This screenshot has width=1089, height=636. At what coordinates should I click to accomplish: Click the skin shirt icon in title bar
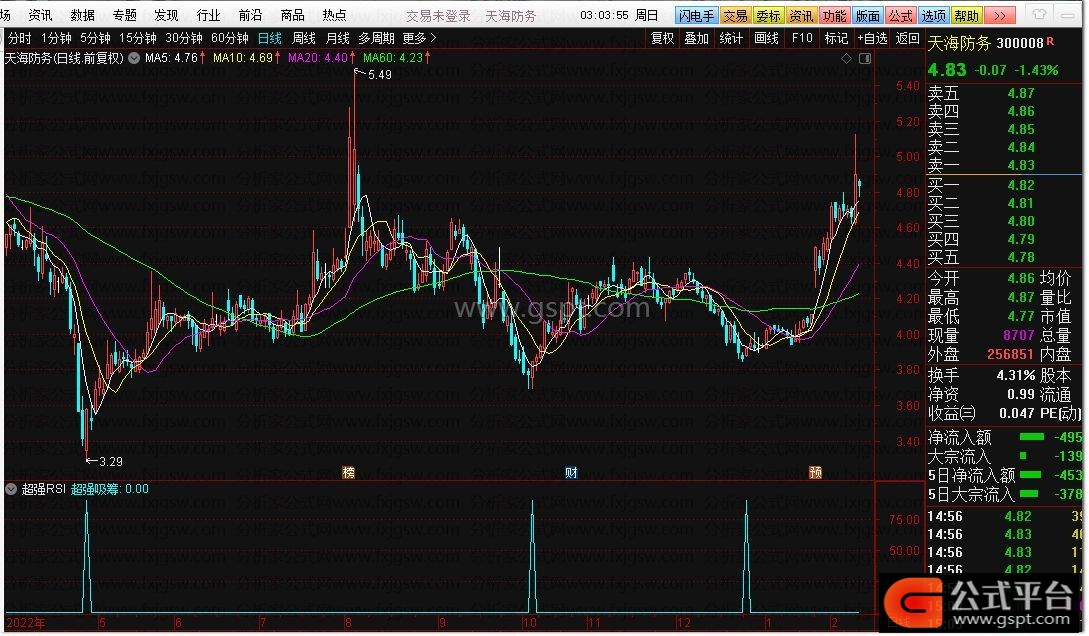(x=1039, y=15)
